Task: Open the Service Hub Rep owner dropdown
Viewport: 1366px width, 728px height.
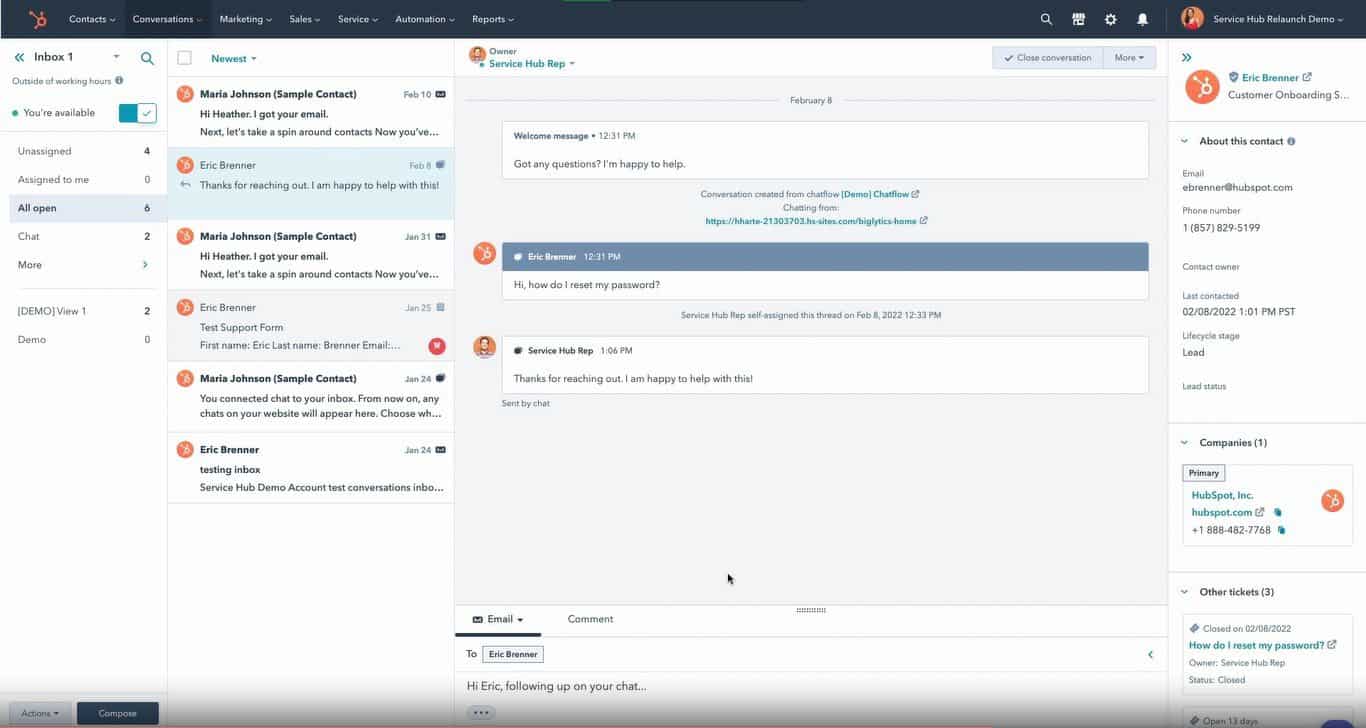Action: (531, 64)
